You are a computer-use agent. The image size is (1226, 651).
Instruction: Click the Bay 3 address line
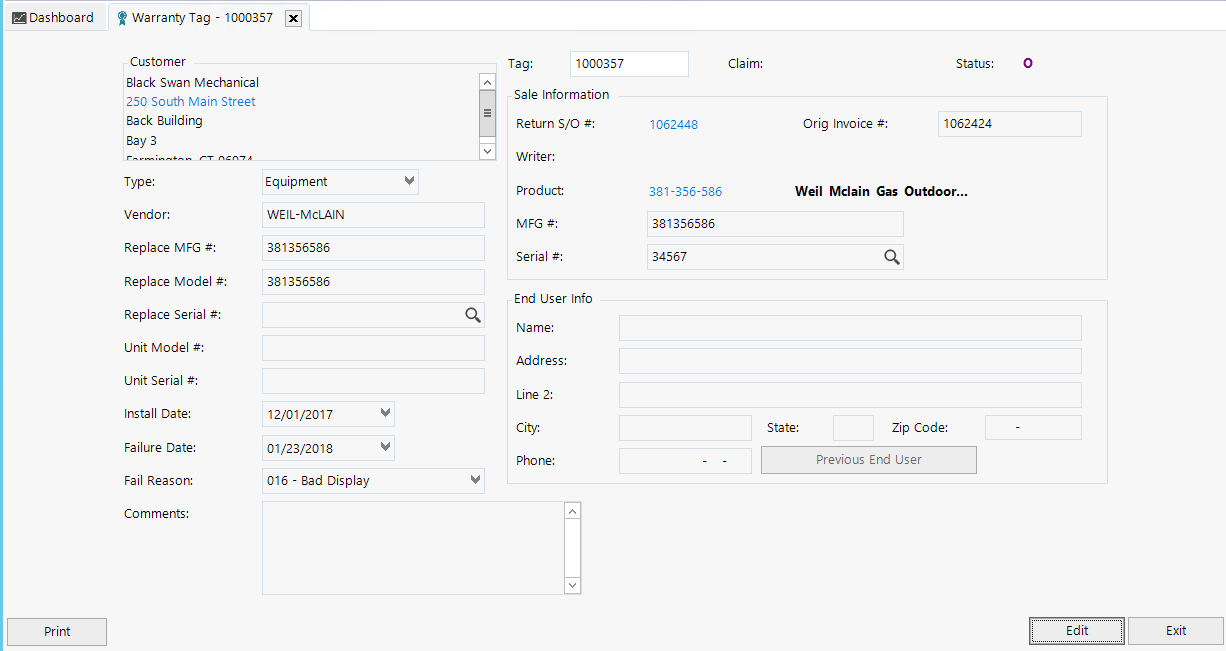point(141,141)
